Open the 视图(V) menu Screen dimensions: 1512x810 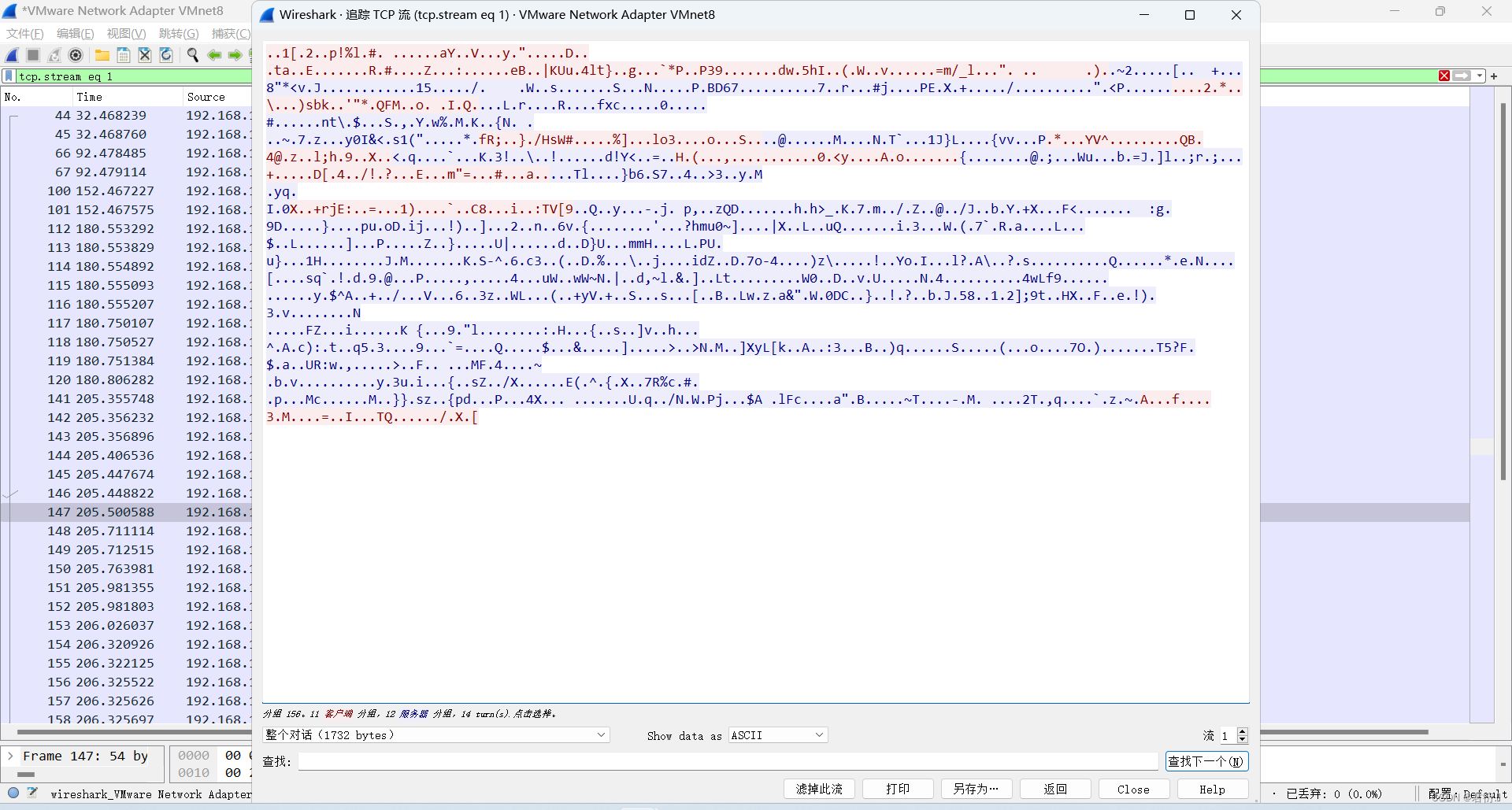point(125,33)
